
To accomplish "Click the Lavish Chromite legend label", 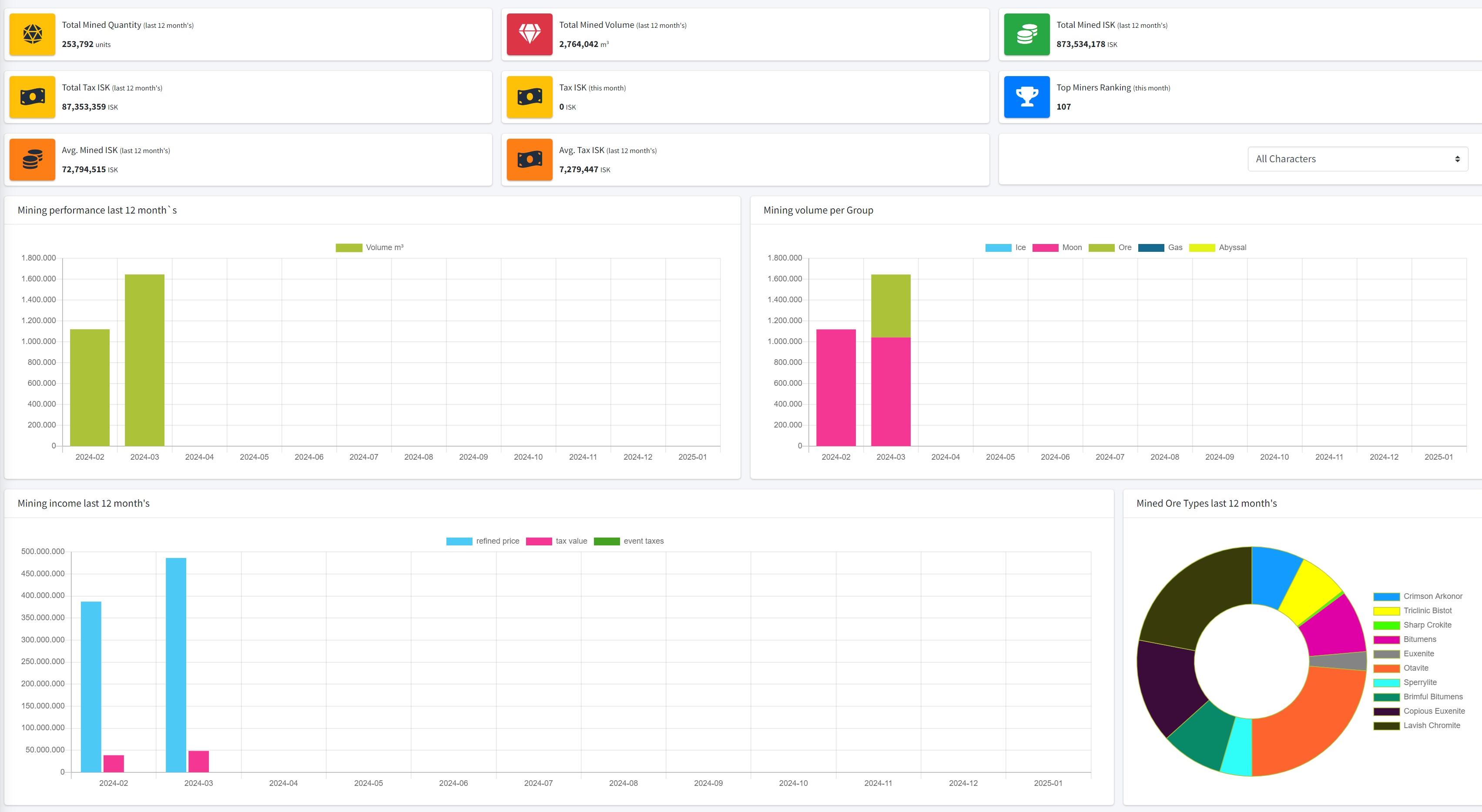I will point(1432,726).
